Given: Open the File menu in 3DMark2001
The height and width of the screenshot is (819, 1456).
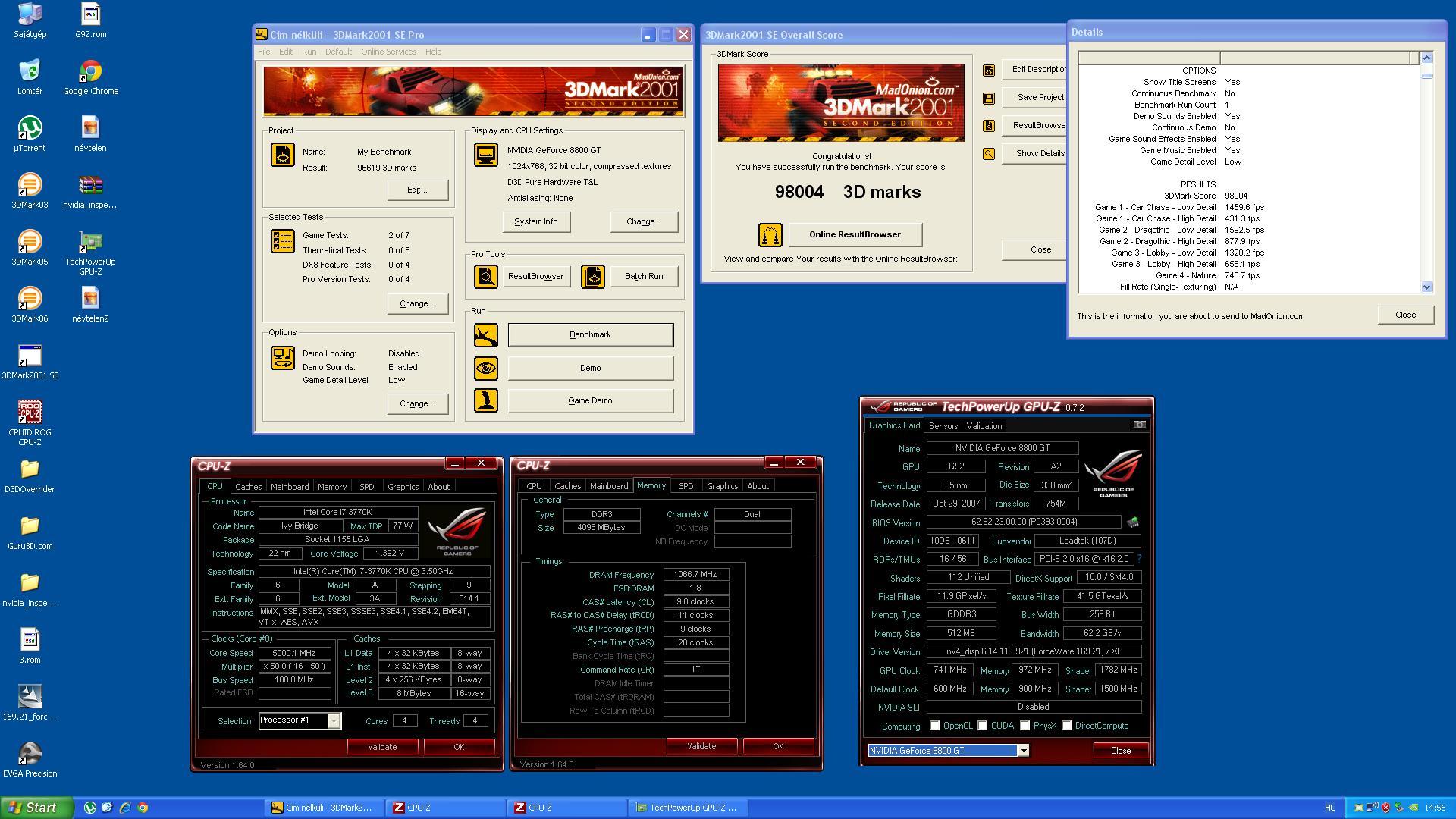Looking at the screenshot, I should (264, 52).
